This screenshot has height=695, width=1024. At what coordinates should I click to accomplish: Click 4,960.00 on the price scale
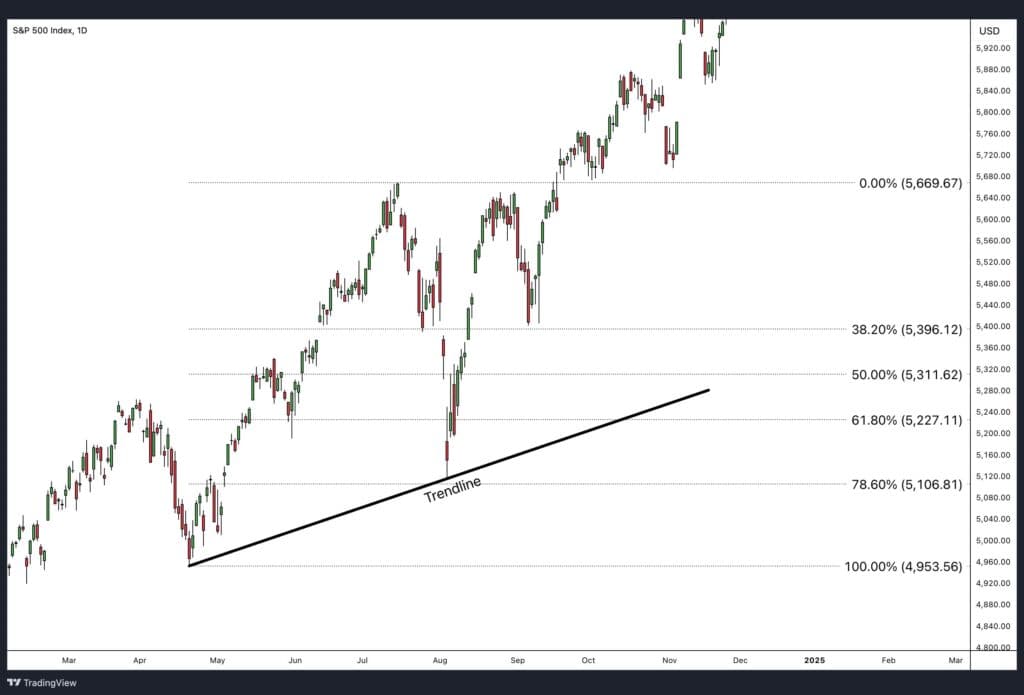pos(993,562)
